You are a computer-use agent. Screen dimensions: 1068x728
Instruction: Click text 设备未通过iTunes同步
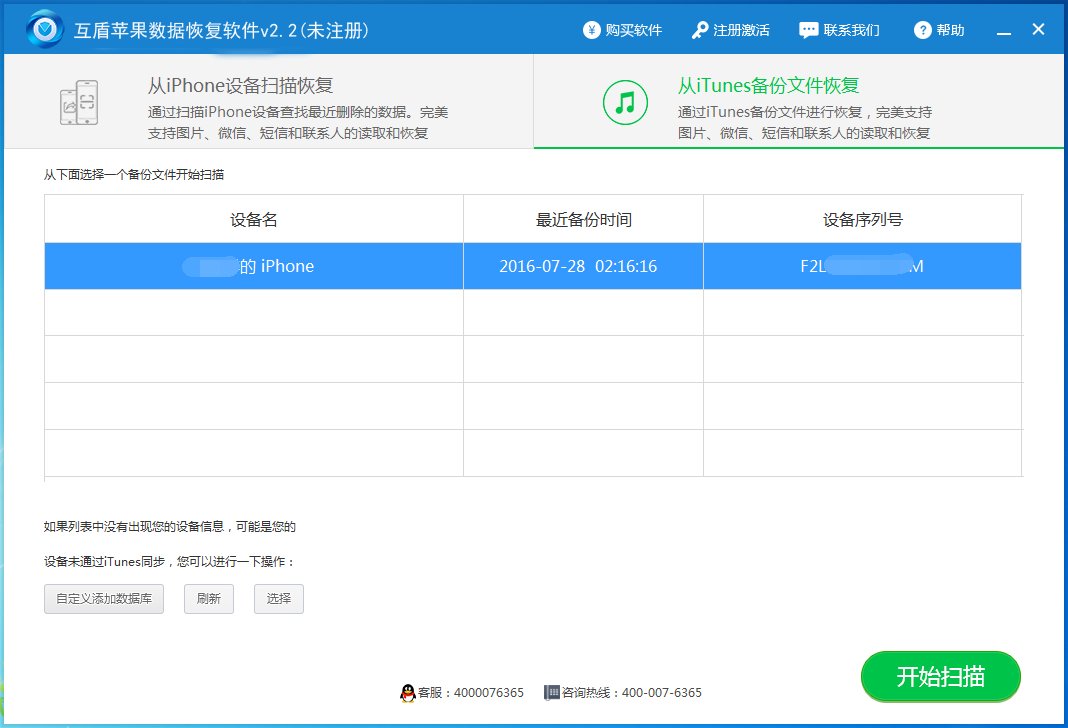tap(105, 562)
